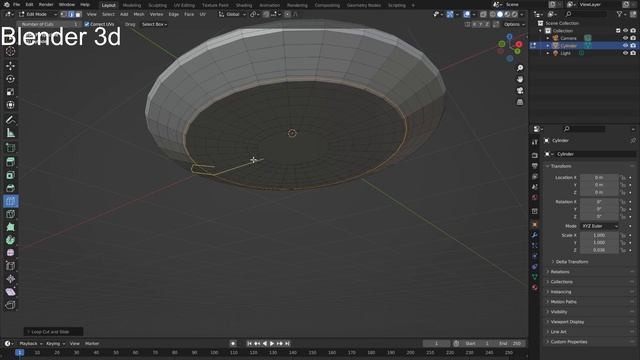Hide Cylinder in viewport via eye icon
The width and height of the screenshot is (640, 360).
tap(625, 46)
